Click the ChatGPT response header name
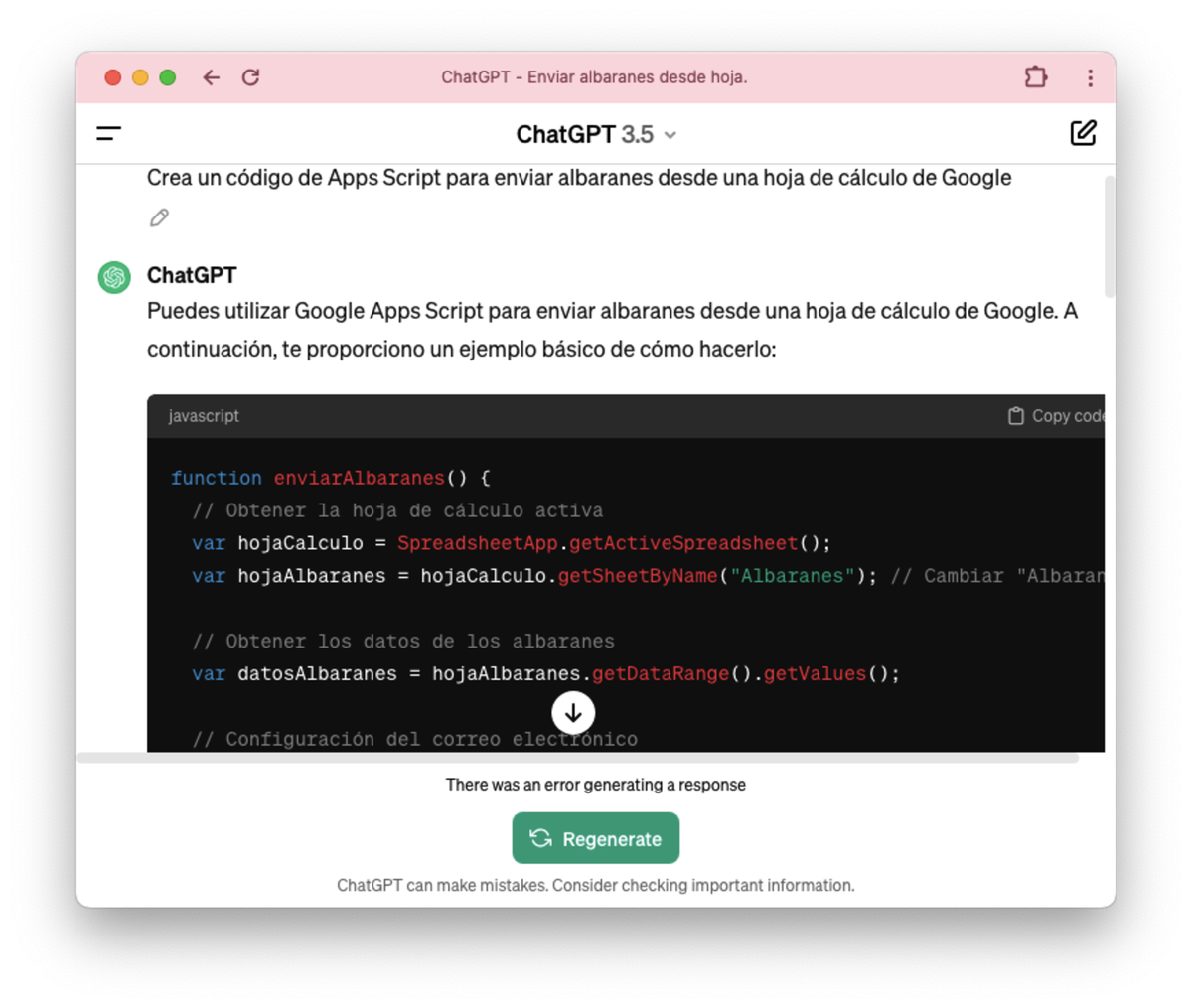 point(191,276)
